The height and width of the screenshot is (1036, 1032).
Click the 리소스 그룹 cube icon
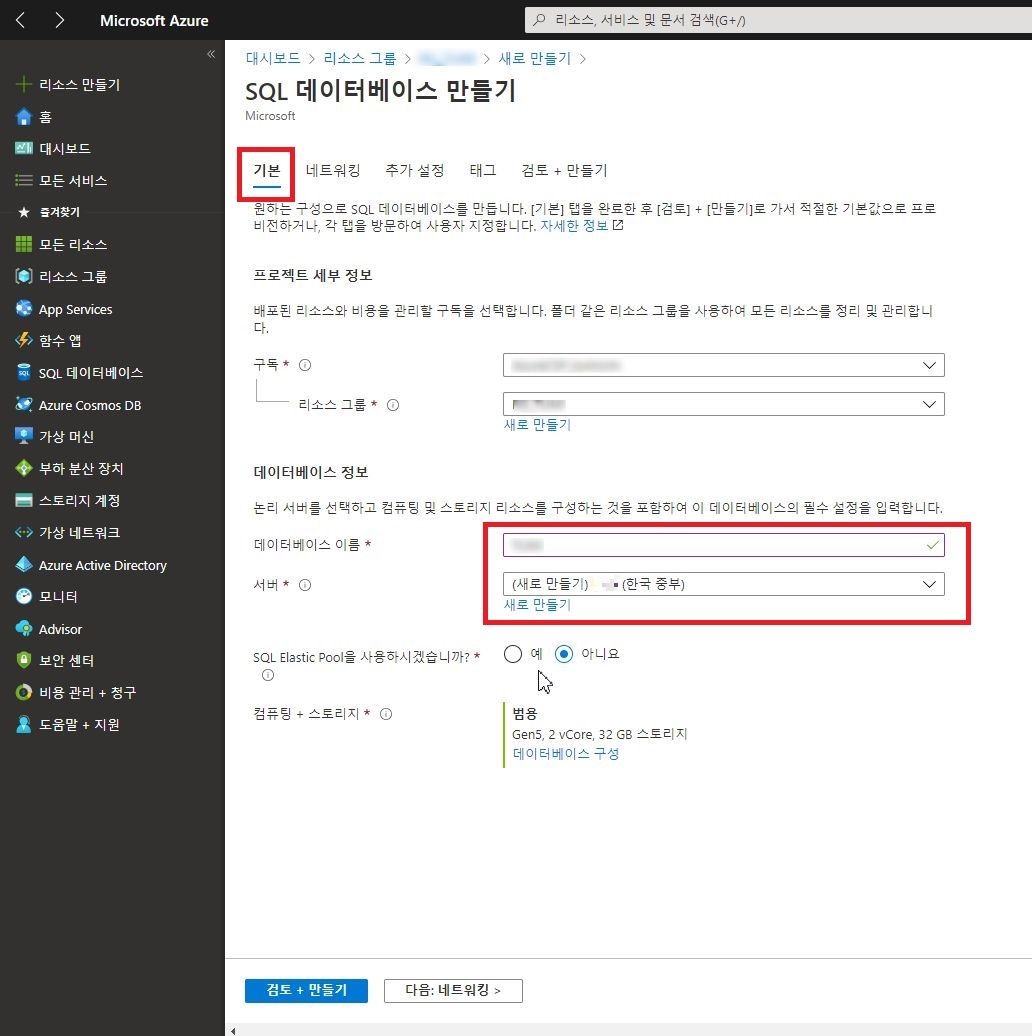[24, 276]
